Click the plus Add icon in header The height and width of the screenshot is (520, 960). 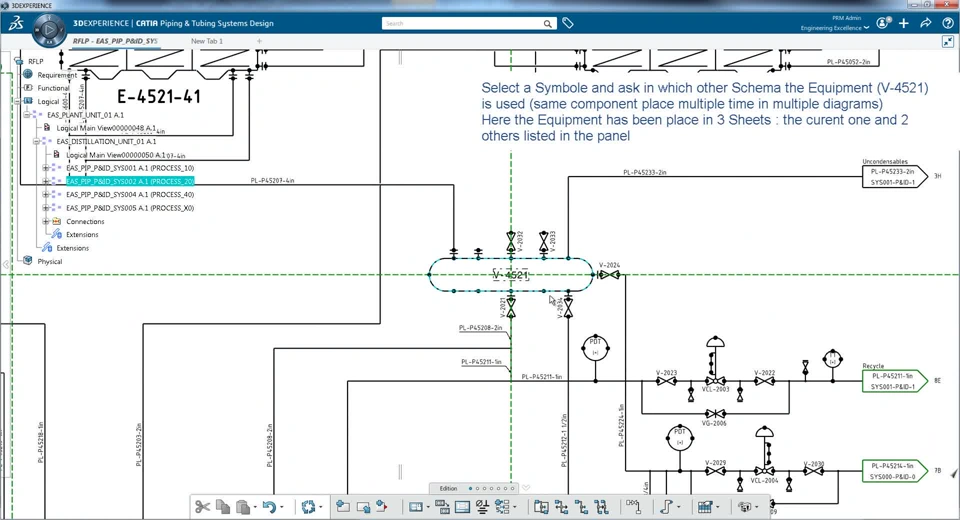coord(904,23)
